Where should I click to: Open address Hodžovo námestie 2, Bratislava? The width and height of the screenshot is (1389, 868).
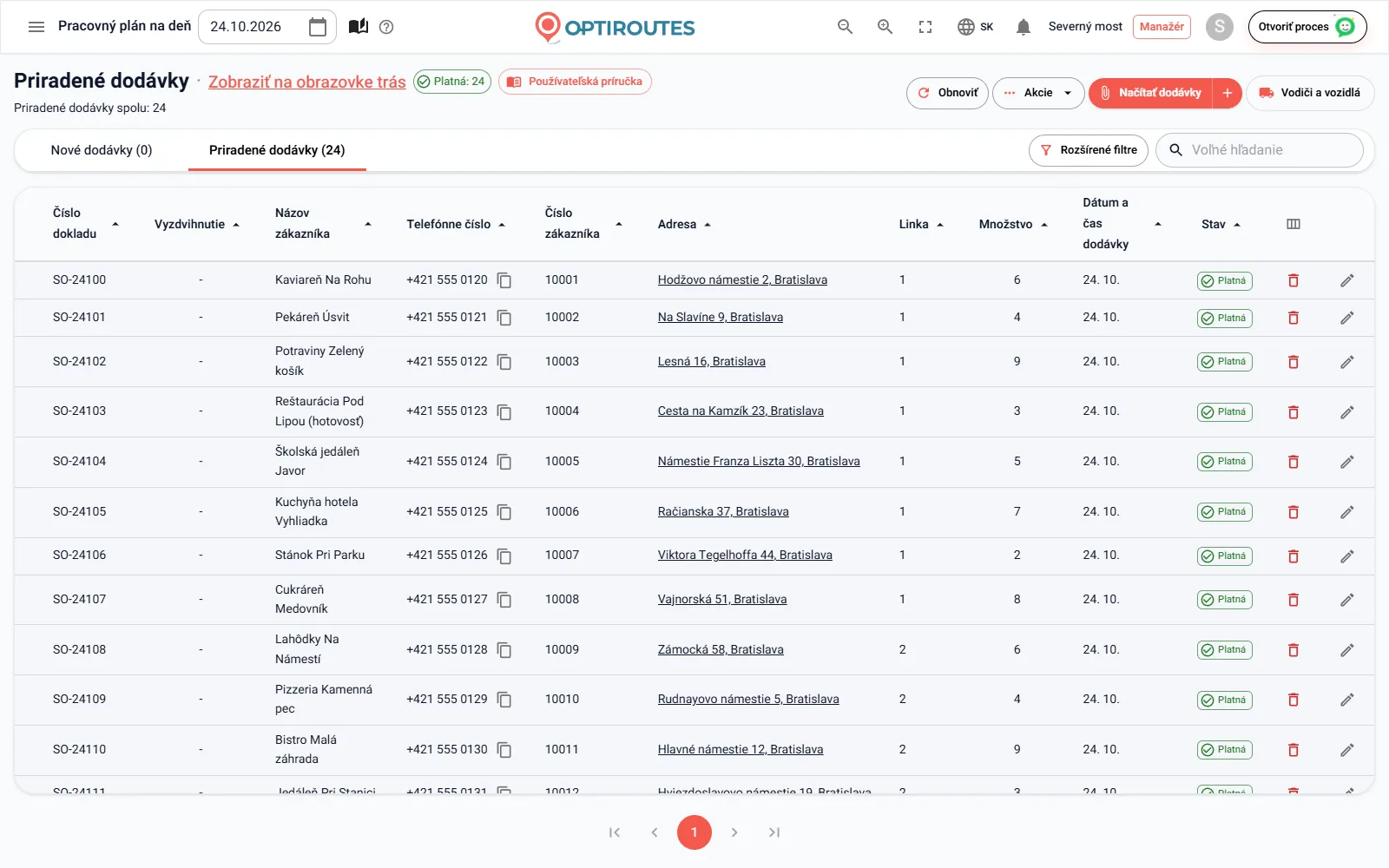click(742, 280)
